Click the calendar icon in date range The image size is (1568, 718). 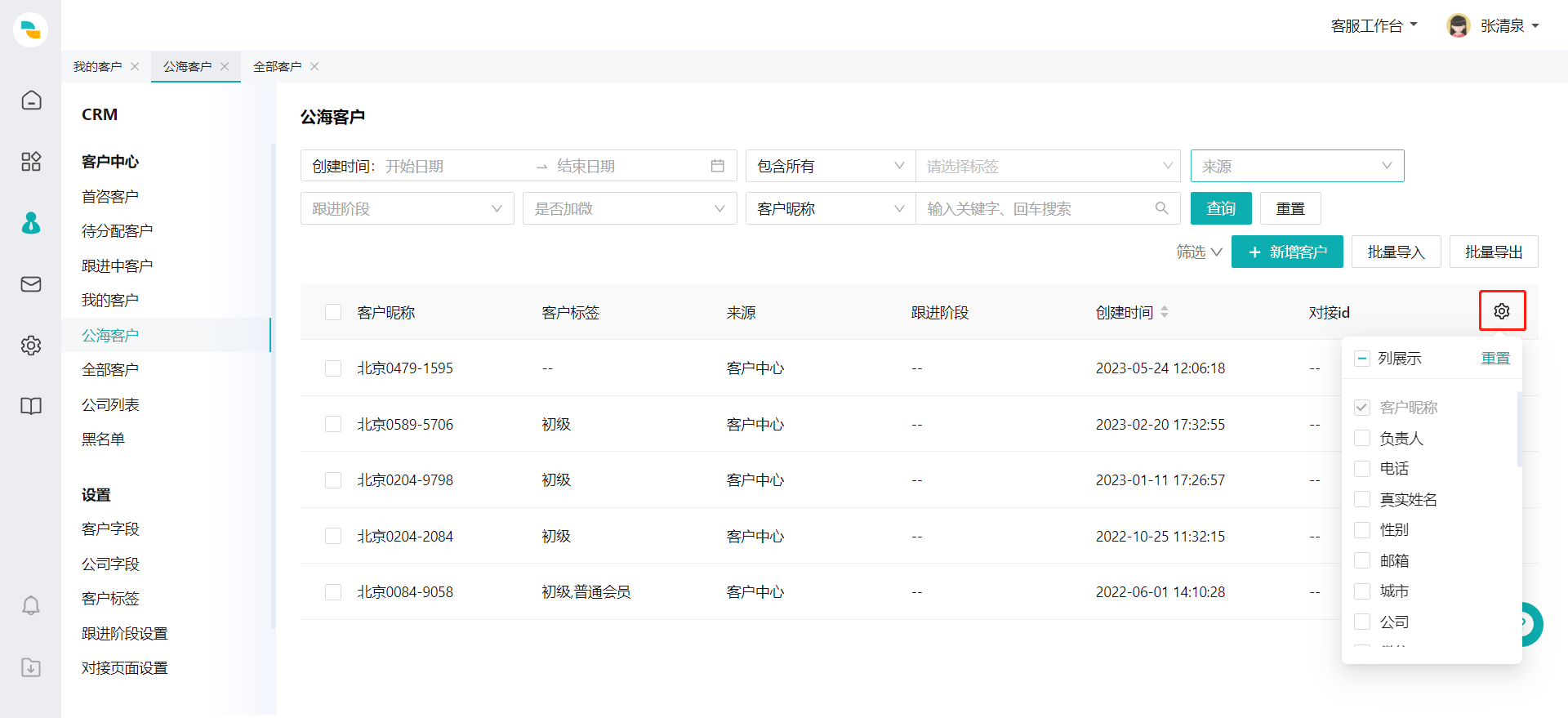718,166
